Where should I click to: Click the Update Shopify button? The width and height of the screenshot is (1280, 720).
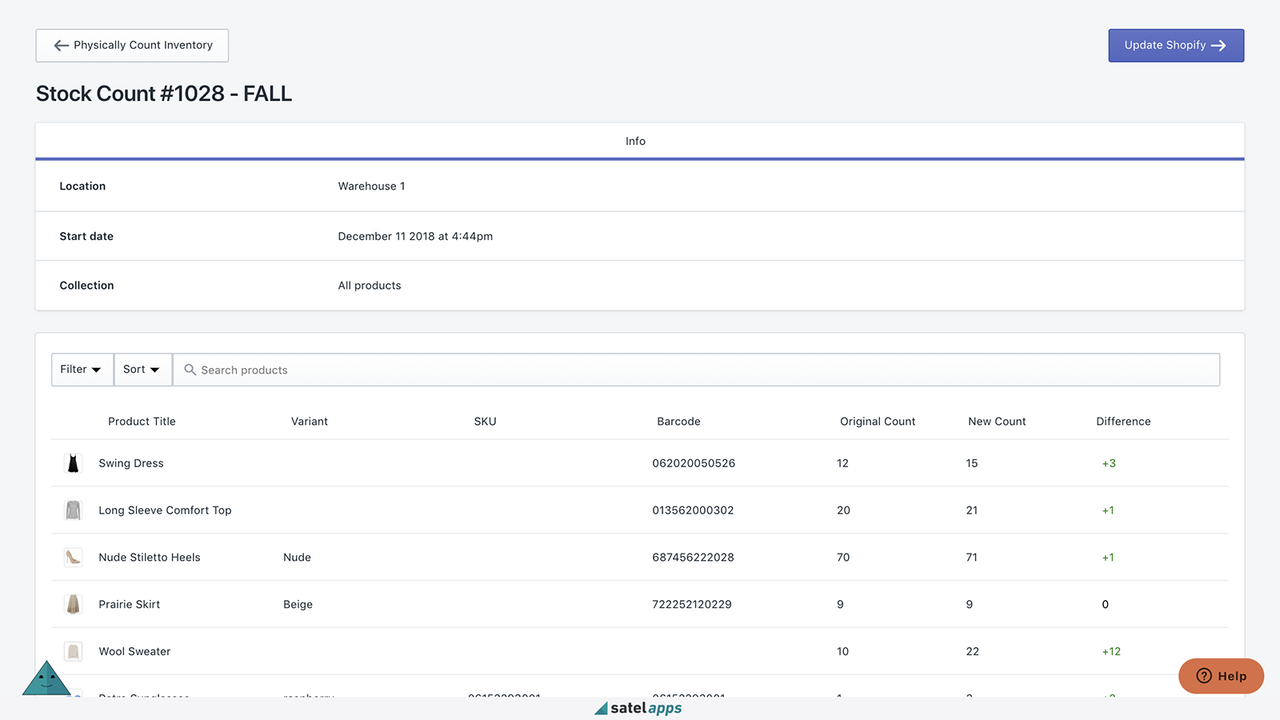pos(1176,45)
